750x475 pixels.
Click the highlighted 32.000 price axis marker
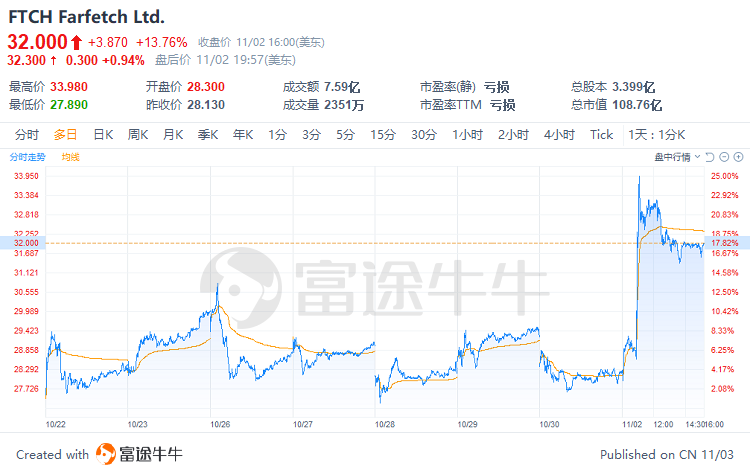pyautogui.click(x=22, y=243)
